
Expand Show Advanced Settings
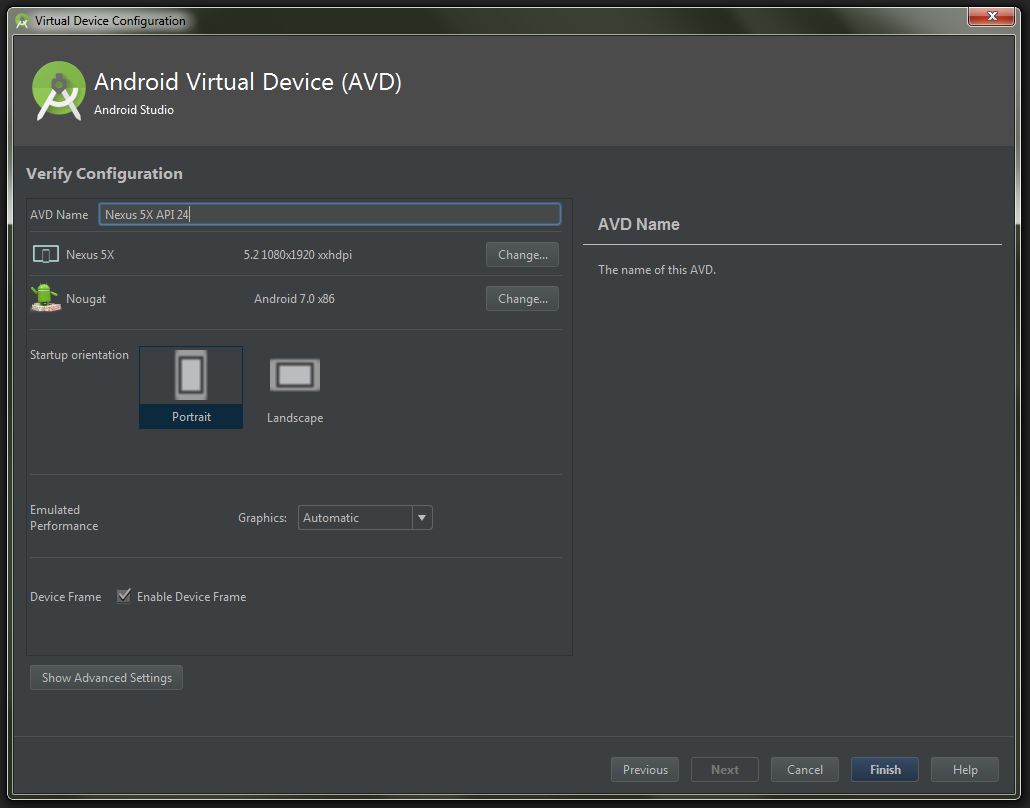click(x=106, y=677)
